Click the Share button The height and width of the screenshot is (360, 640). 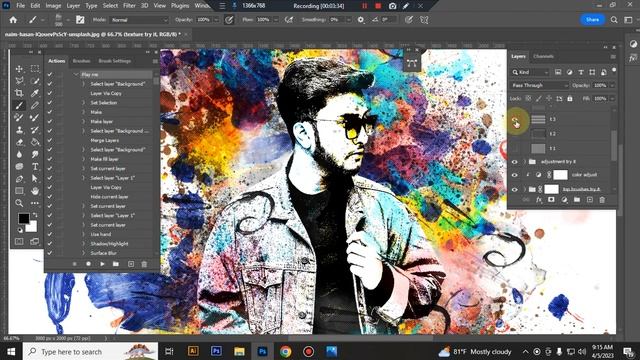click(x=592, y=20)
